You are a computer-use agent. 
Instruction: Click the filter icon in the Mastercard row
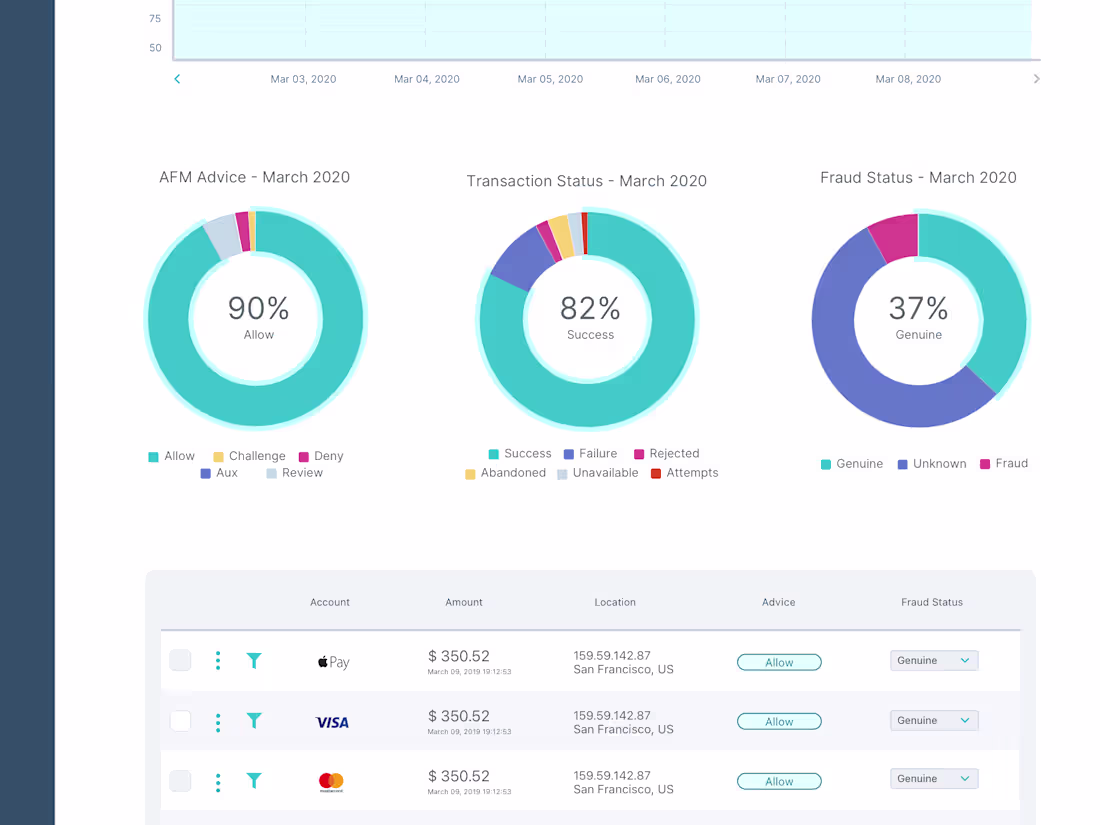tap(254, 780)
